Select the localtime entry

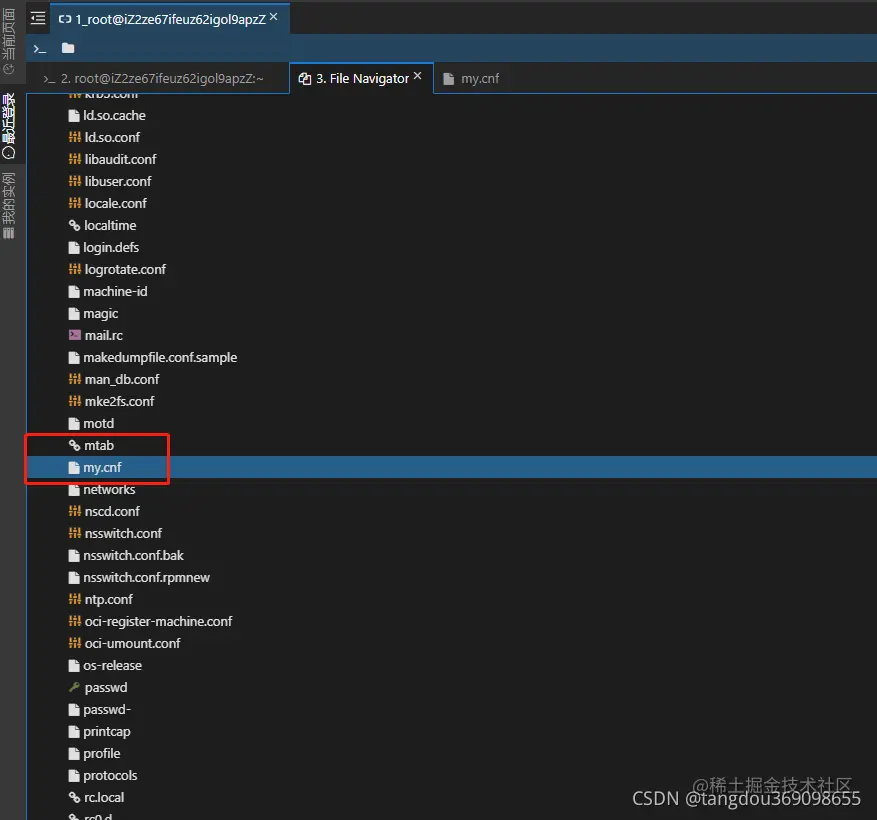coord(110,225)
